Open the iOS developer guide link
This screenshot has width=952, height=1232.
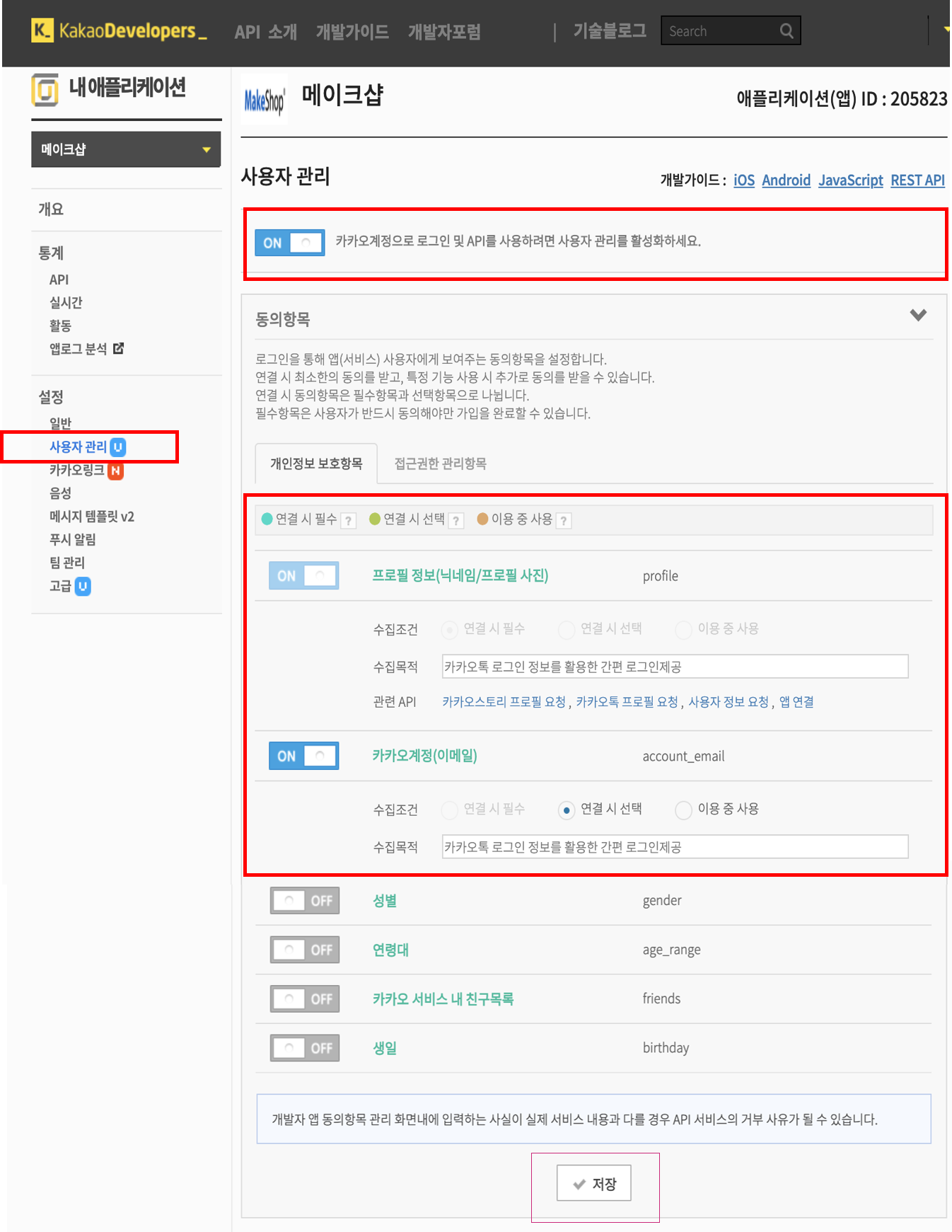point(744,180)
